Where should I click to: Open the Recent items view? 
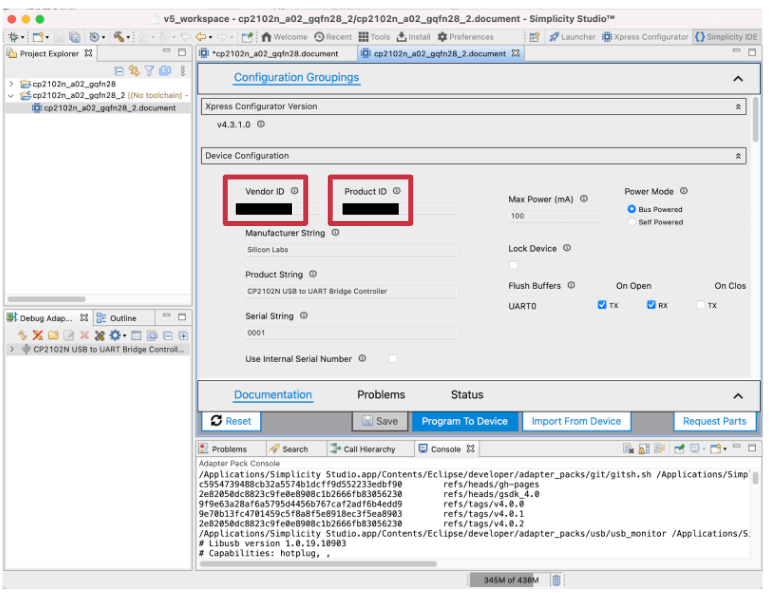point(333,37)
